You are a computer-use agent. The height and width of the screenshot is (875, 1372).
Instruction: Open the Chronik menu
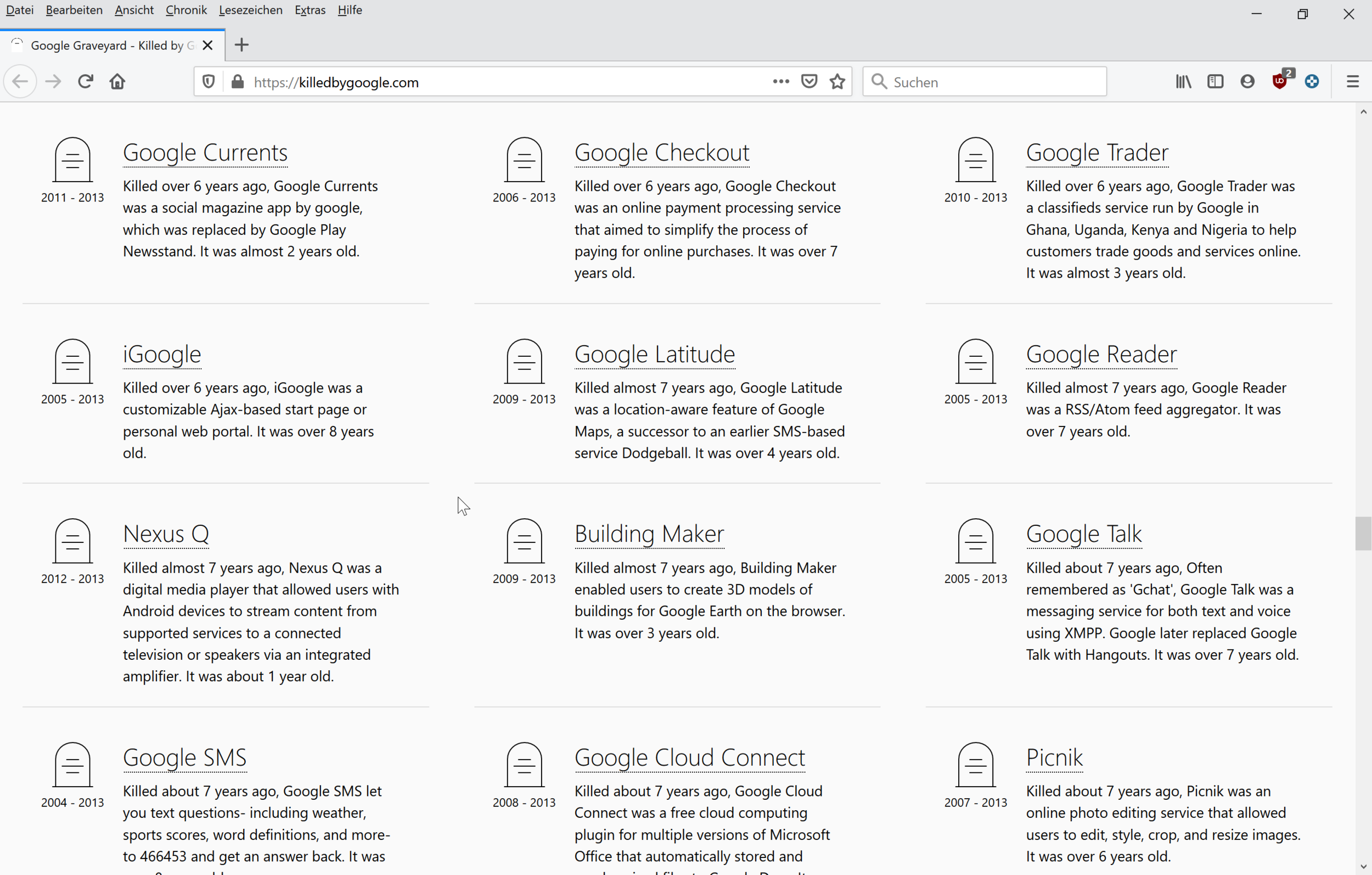186,10
